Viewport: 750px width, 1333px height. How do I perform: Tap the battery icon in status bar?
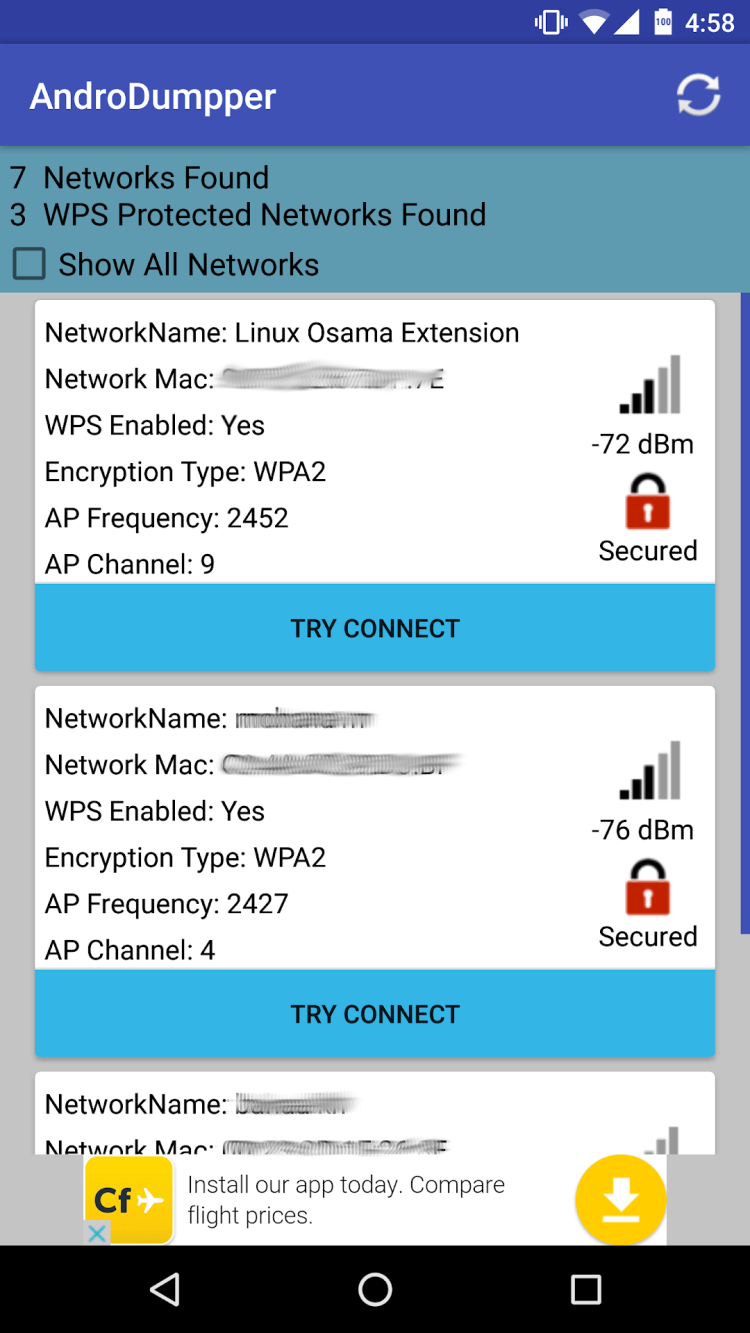click(x=663, y=22)
